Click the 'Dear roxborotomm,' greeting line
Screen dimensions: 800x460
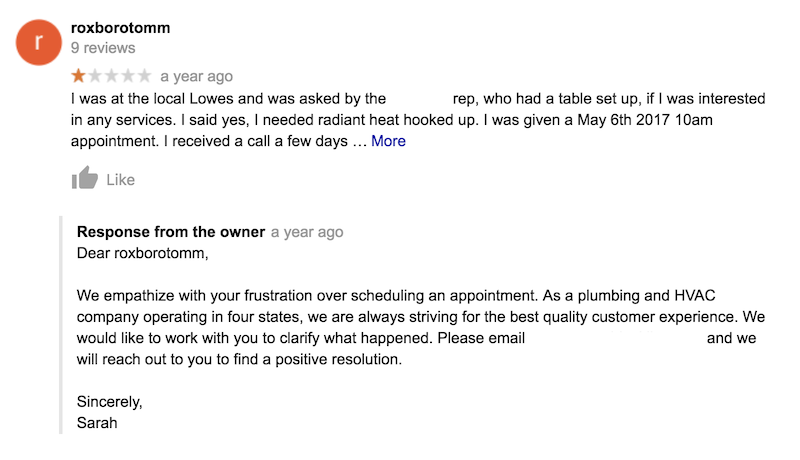point(142,253)
